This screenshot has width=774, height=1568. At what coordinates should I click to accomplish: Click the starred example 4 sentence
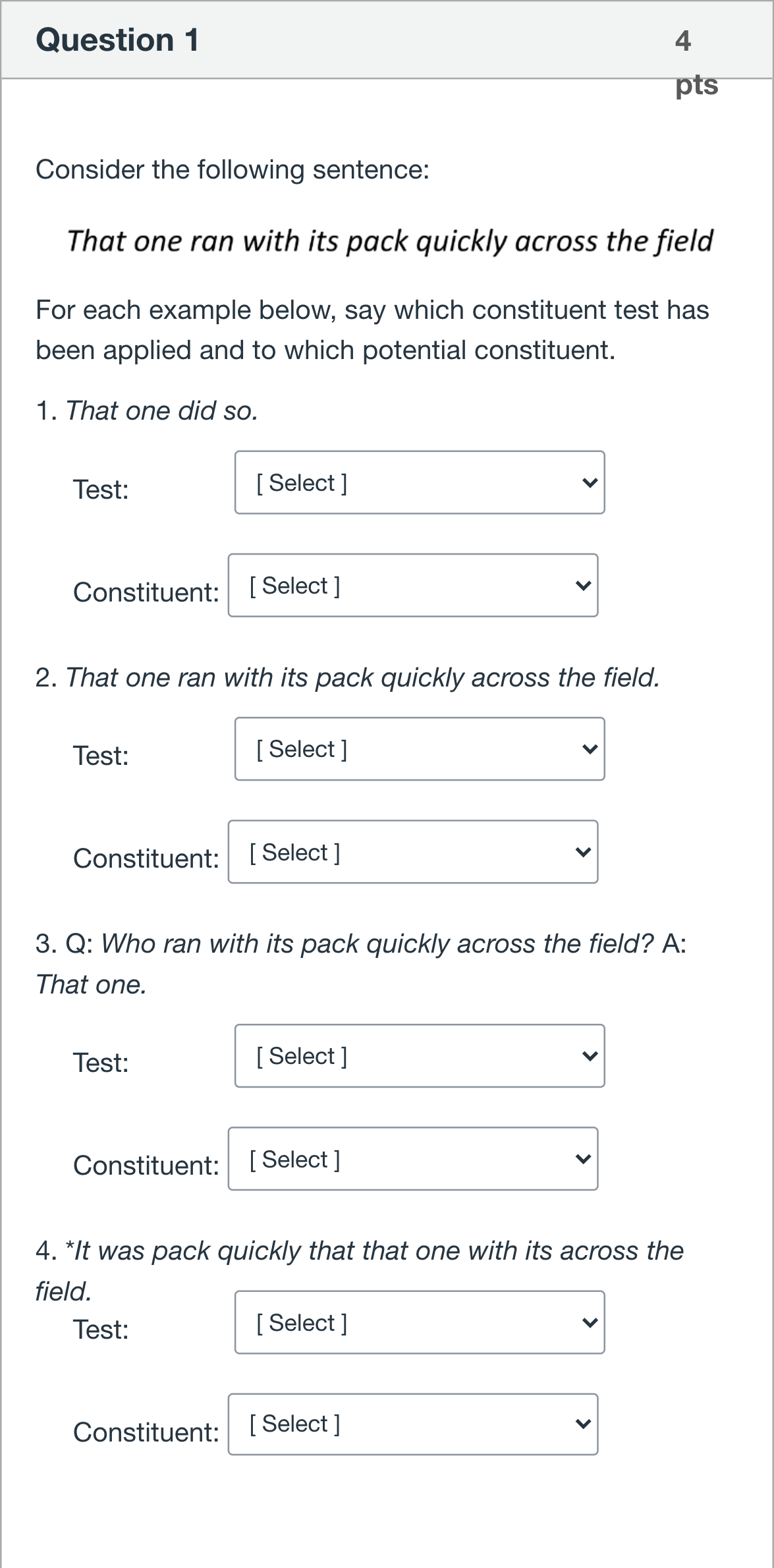tap(360, 1271)
